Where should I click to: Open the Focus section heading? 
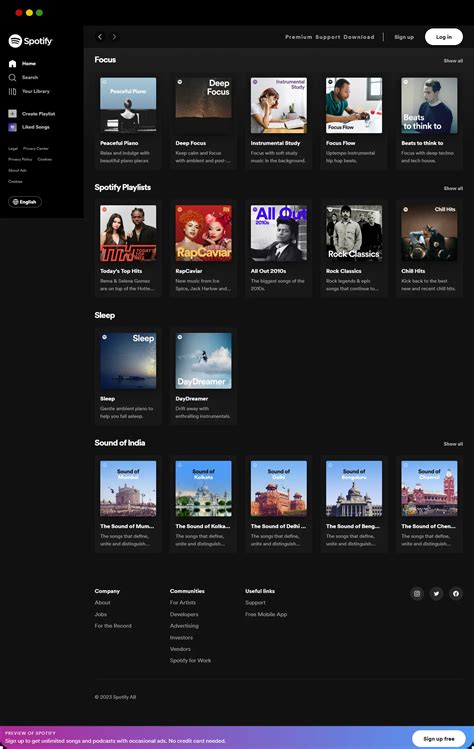105,60
